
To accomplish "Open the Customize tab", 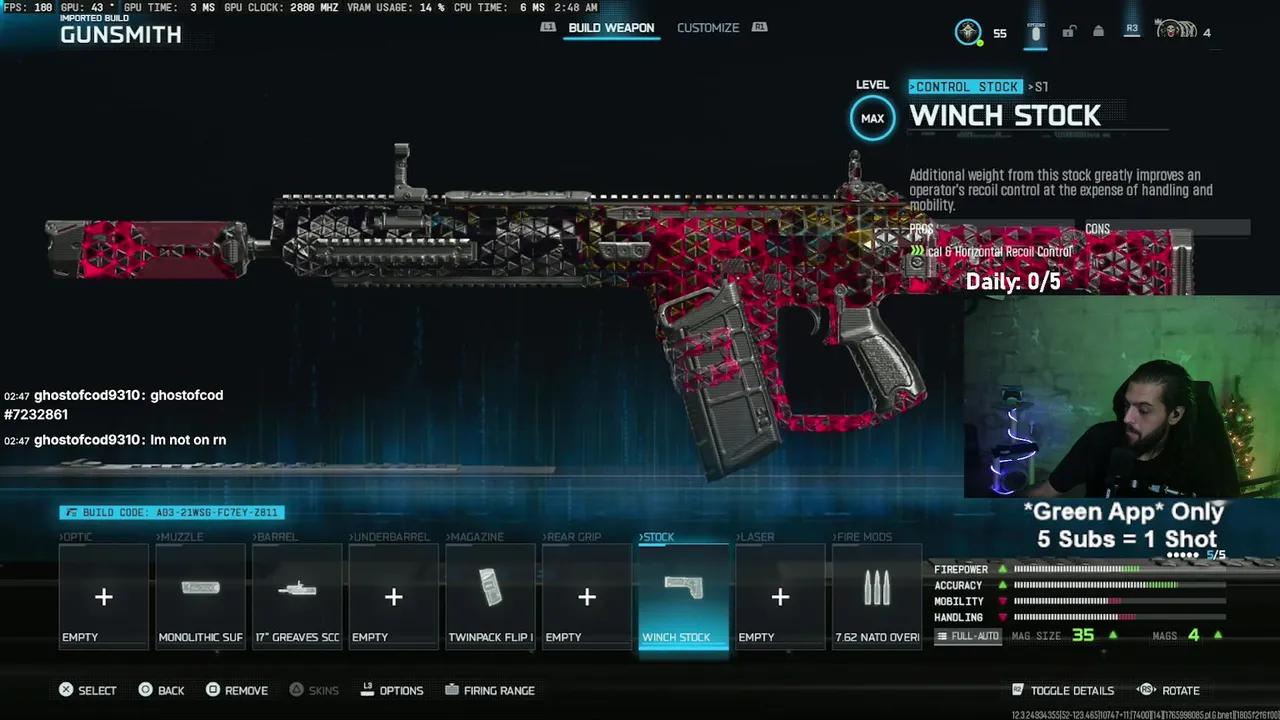I will click(708, 28).
